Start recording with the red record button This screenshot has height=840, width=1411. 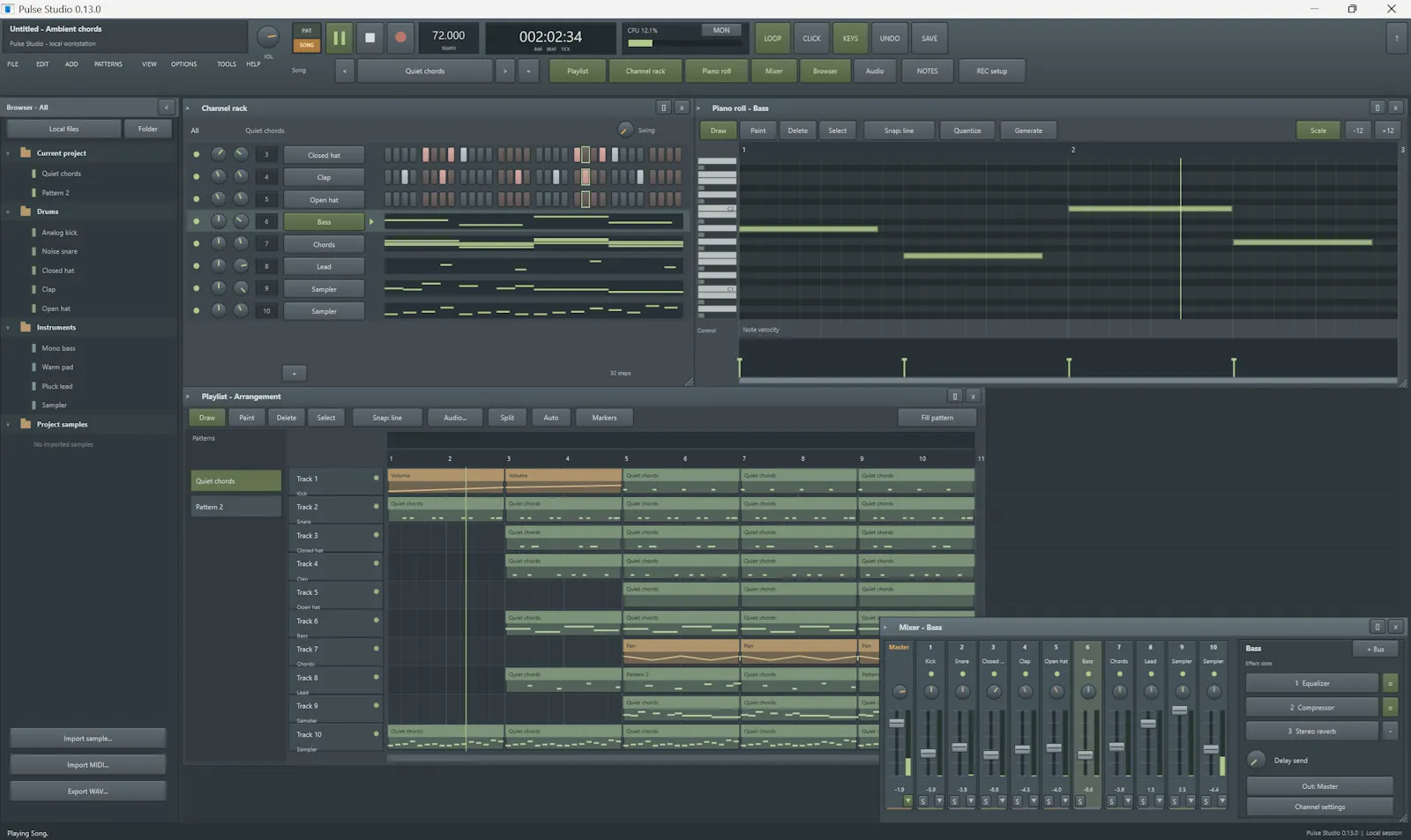pyautogui.click(x=400, y=38)
